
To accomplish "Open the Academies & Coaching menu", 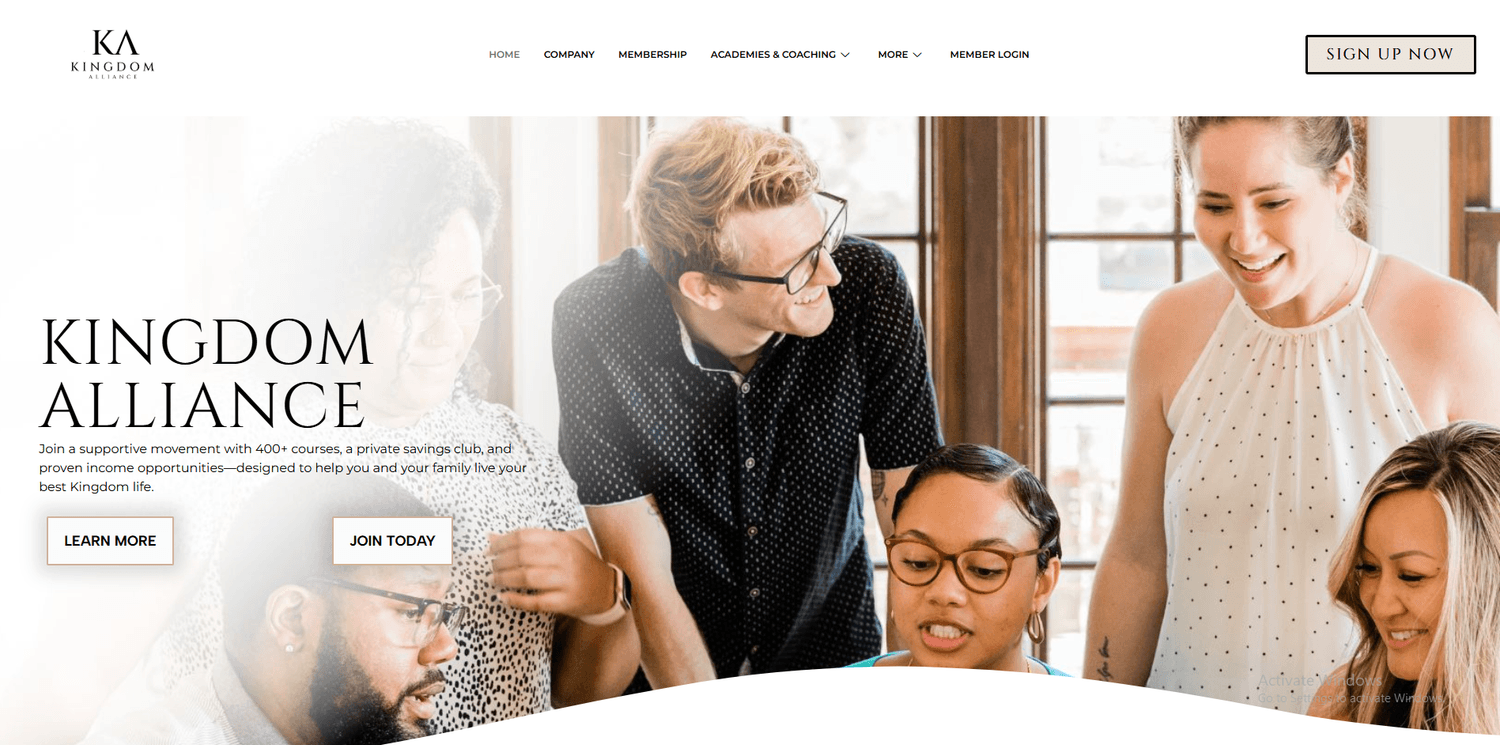I will click(x=773, y=55).
